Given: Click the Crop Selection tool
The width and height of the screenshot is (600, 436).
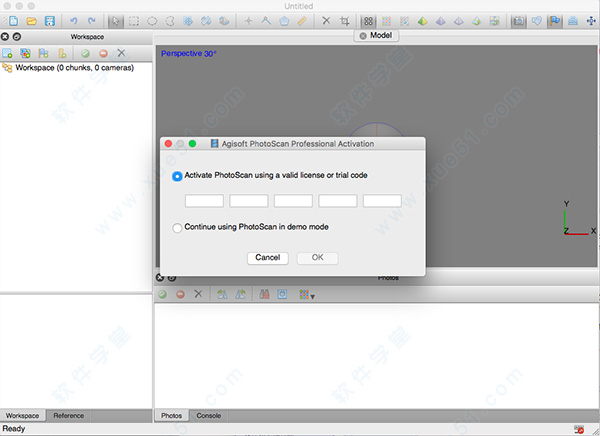Looking at the screenshot, I should 345,21.
